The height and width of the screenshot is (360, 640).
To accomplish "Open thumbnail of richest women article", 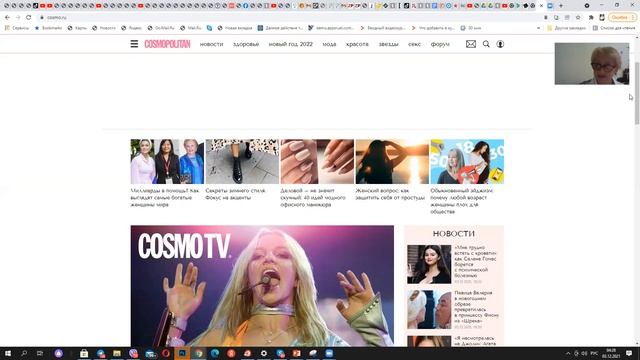I will (167, 161).
